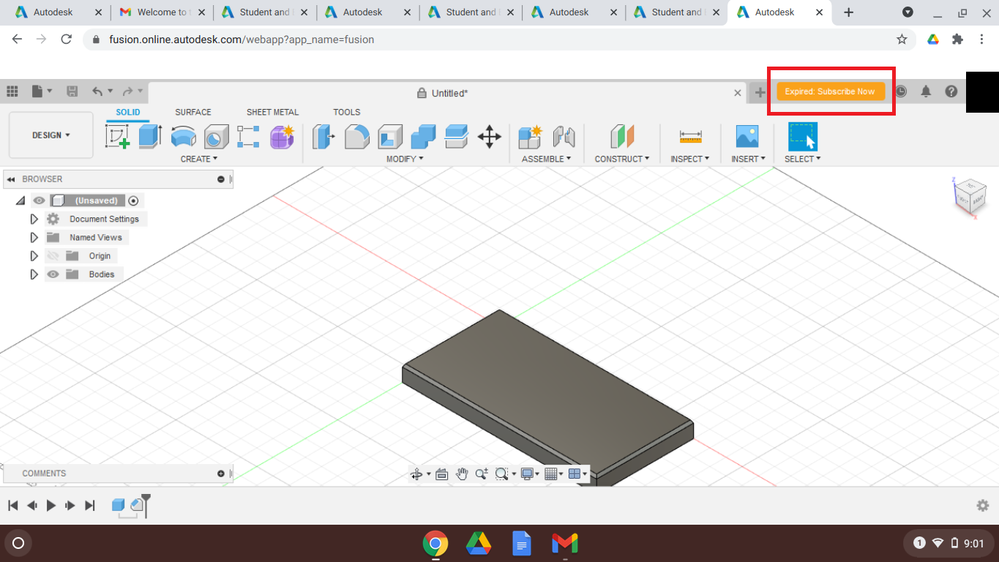The height and width of the screenshot is (562, 999).
Task: Collapse the Unsaved root node
Action: pyautogui.click(x=20, y=200)
